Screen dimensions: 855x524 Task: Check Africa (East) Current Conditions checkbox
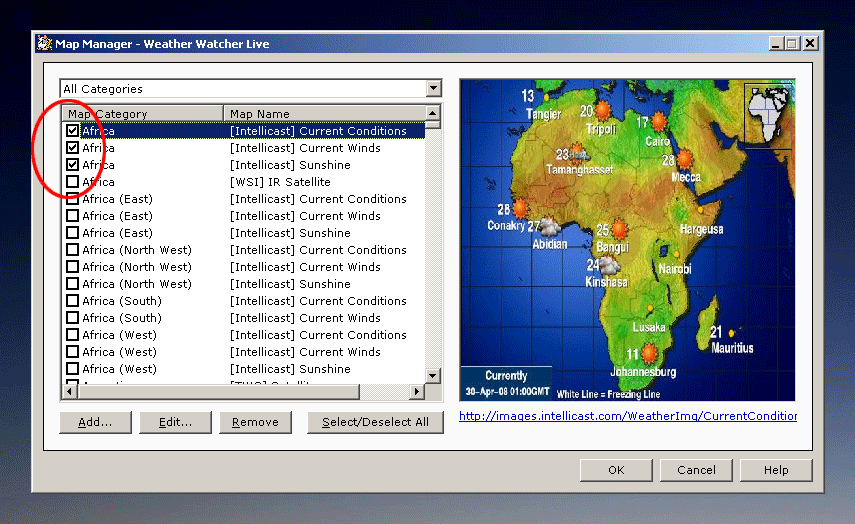click(x=73, y=199)
